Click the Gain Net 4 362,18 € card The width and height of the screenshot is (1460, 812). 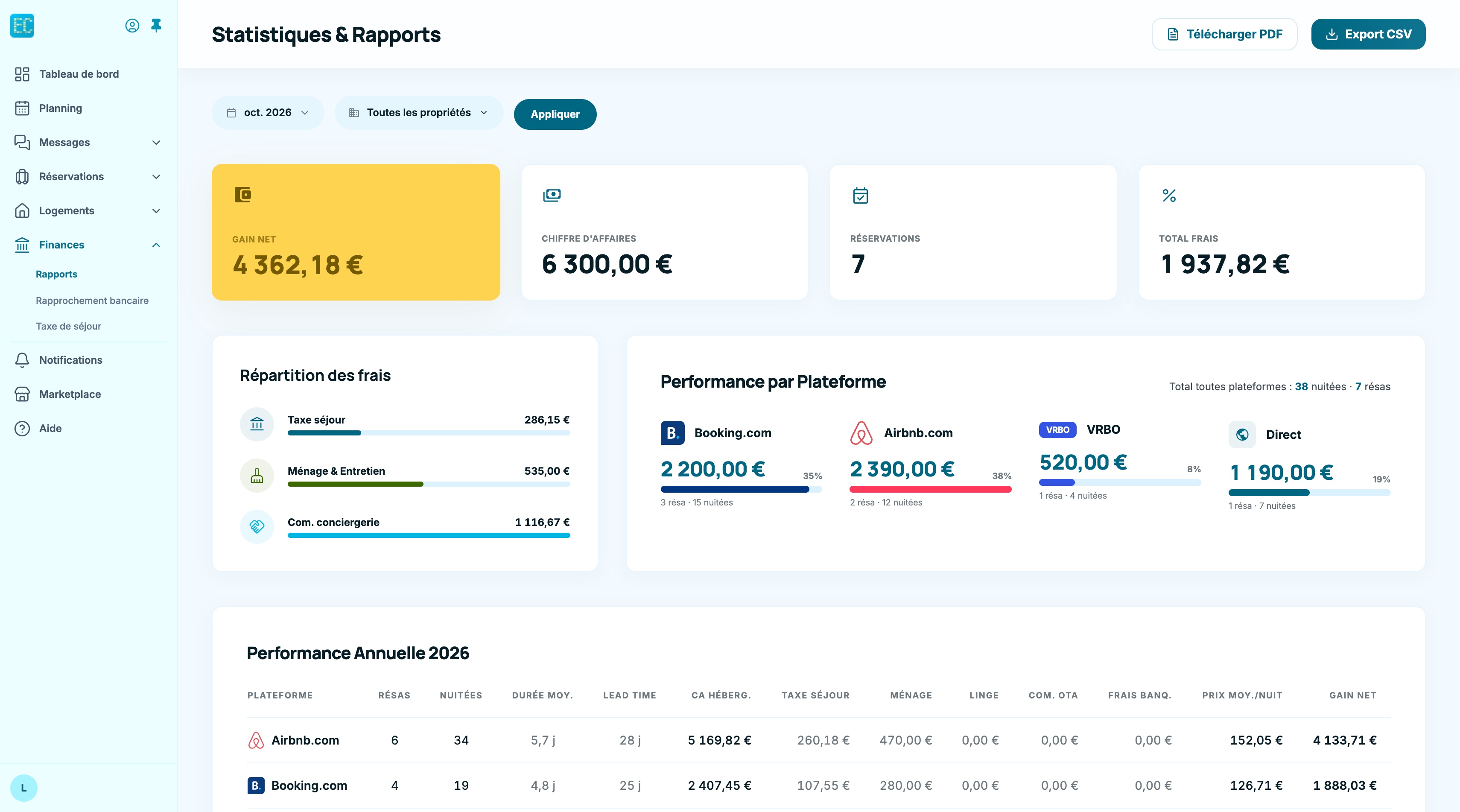(356, 232)
